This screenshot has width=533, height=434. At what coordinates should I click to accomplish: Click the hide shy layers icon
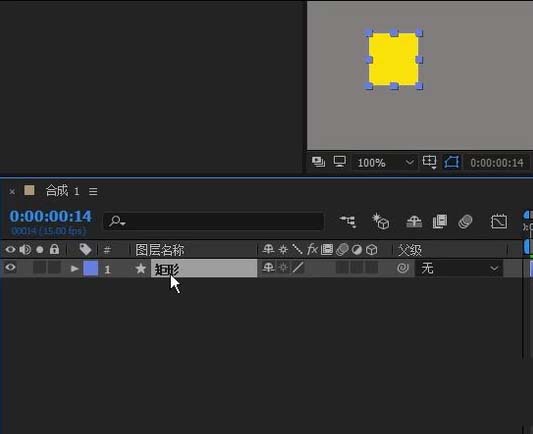tap(414, 222)
